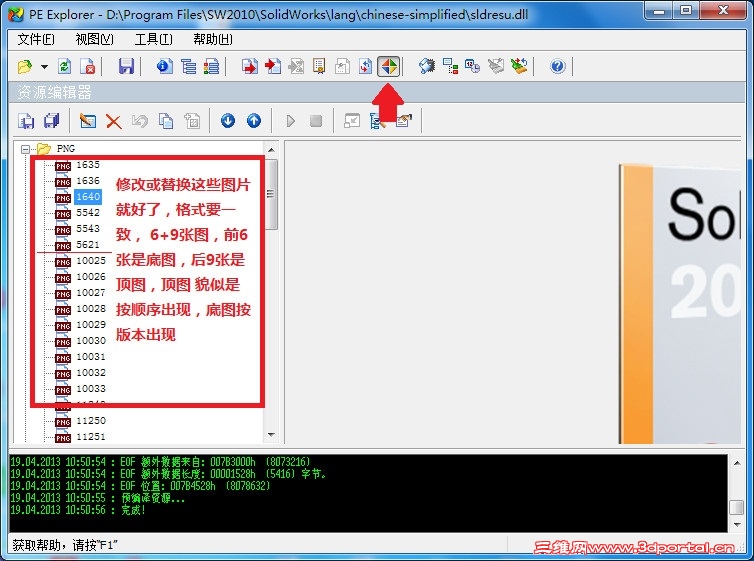Click resource tree scrollbar down arrow
754x561 pixels.
271,435
